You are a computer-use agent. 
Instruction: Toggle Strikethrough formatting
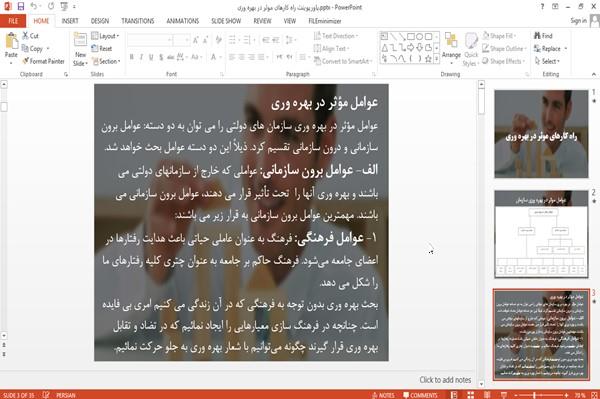click(x=170, y=57)
